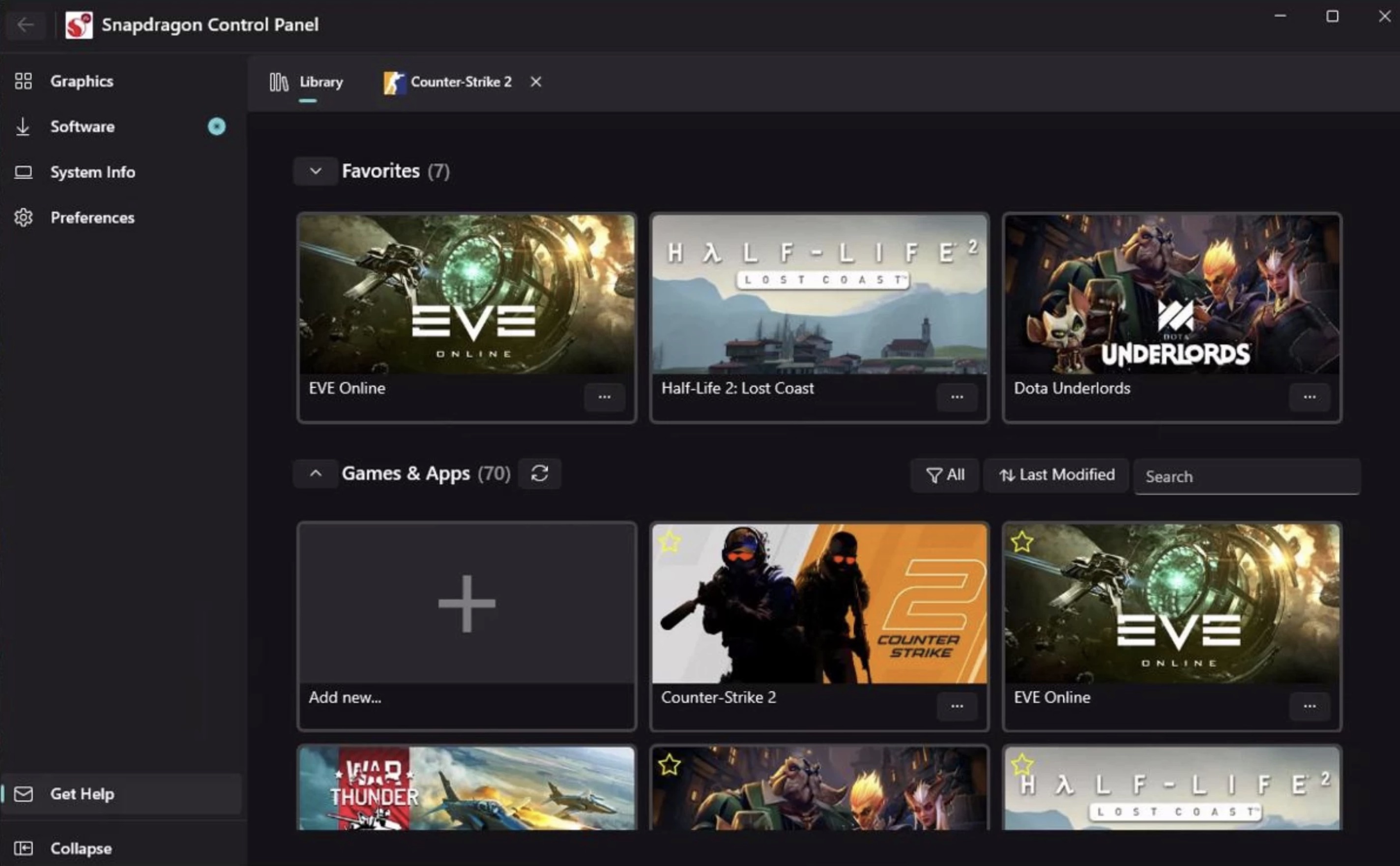The width and height of the screenshot is (1400, 866).
Task: Click the Software update notification dot
Action: (216, 127)
